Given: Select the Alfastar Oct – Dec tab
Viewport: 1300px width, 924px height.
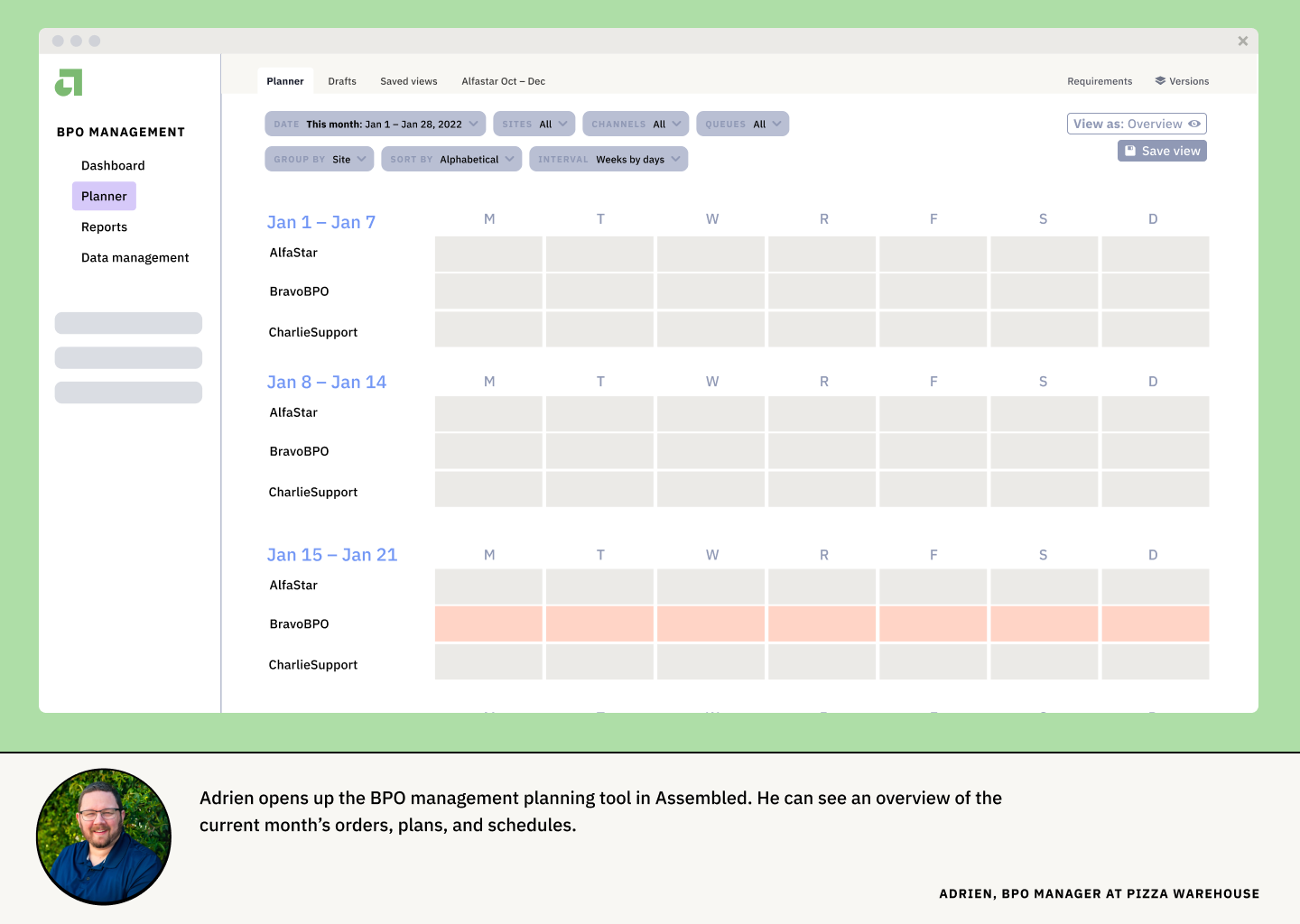Looking at the screenshot, I should pos(503,81).
